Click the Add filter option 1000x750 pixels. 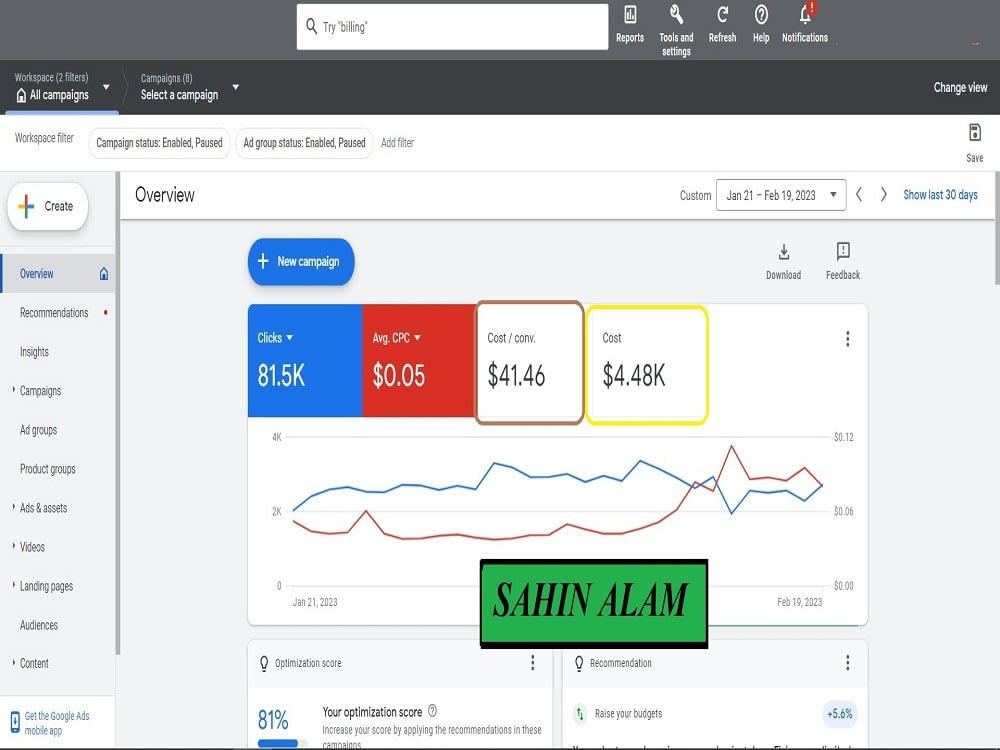397,143
